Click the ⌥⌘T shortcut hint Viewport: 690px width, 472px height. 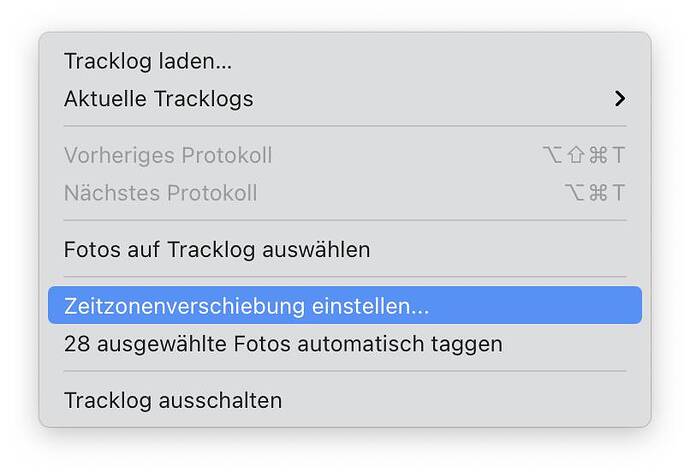594,193
